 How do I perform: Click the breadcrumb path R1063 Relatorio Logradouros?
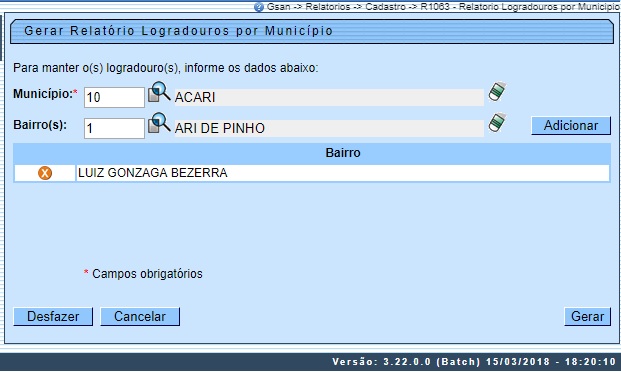(520, 7)
